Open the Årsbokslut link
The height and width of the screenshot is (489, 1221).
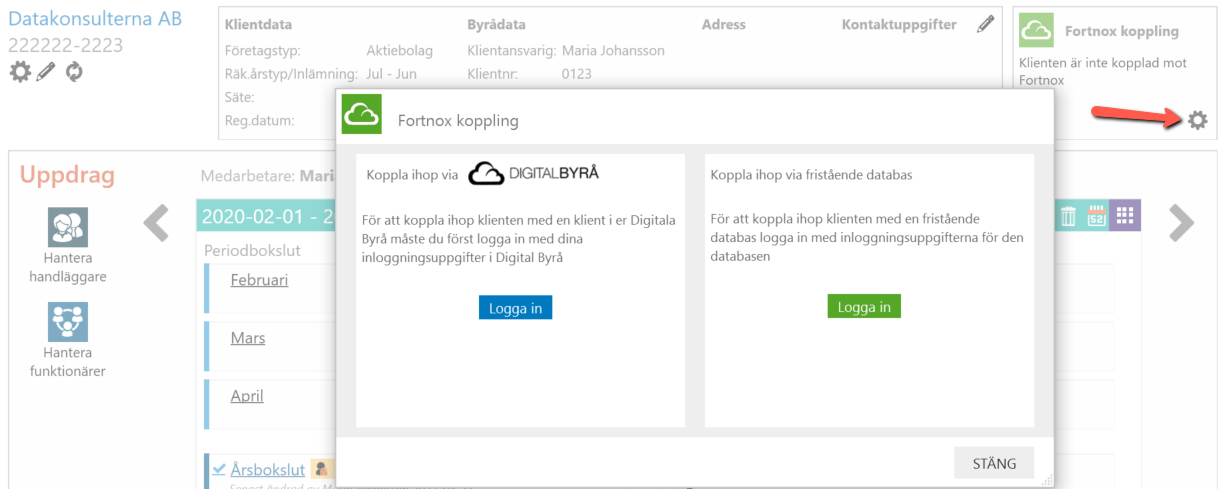[x=267, y=469]
